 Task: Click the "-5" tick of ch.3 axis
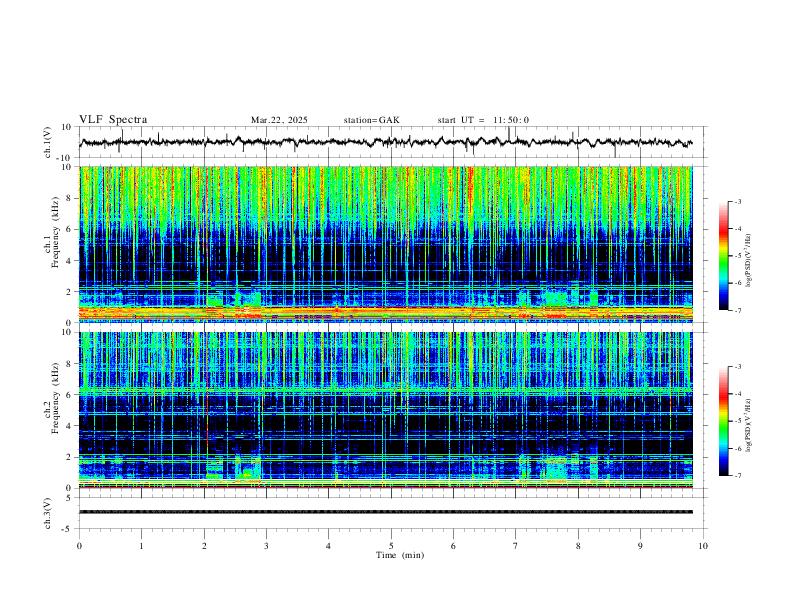pos(68,529)
